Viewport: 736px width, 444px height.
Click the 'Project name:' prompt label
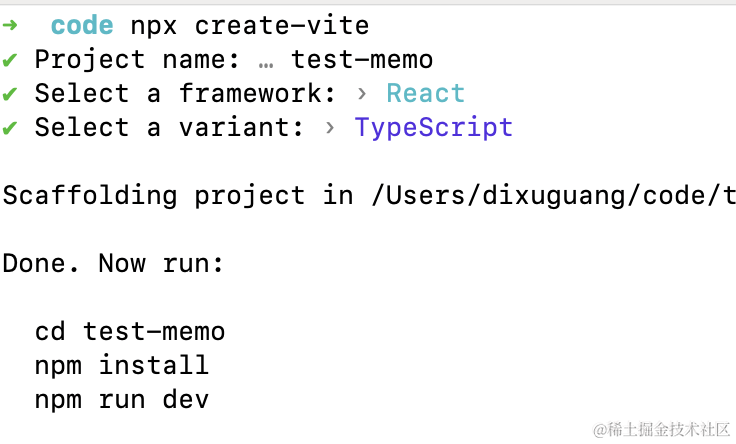click(x=138, y=60)
